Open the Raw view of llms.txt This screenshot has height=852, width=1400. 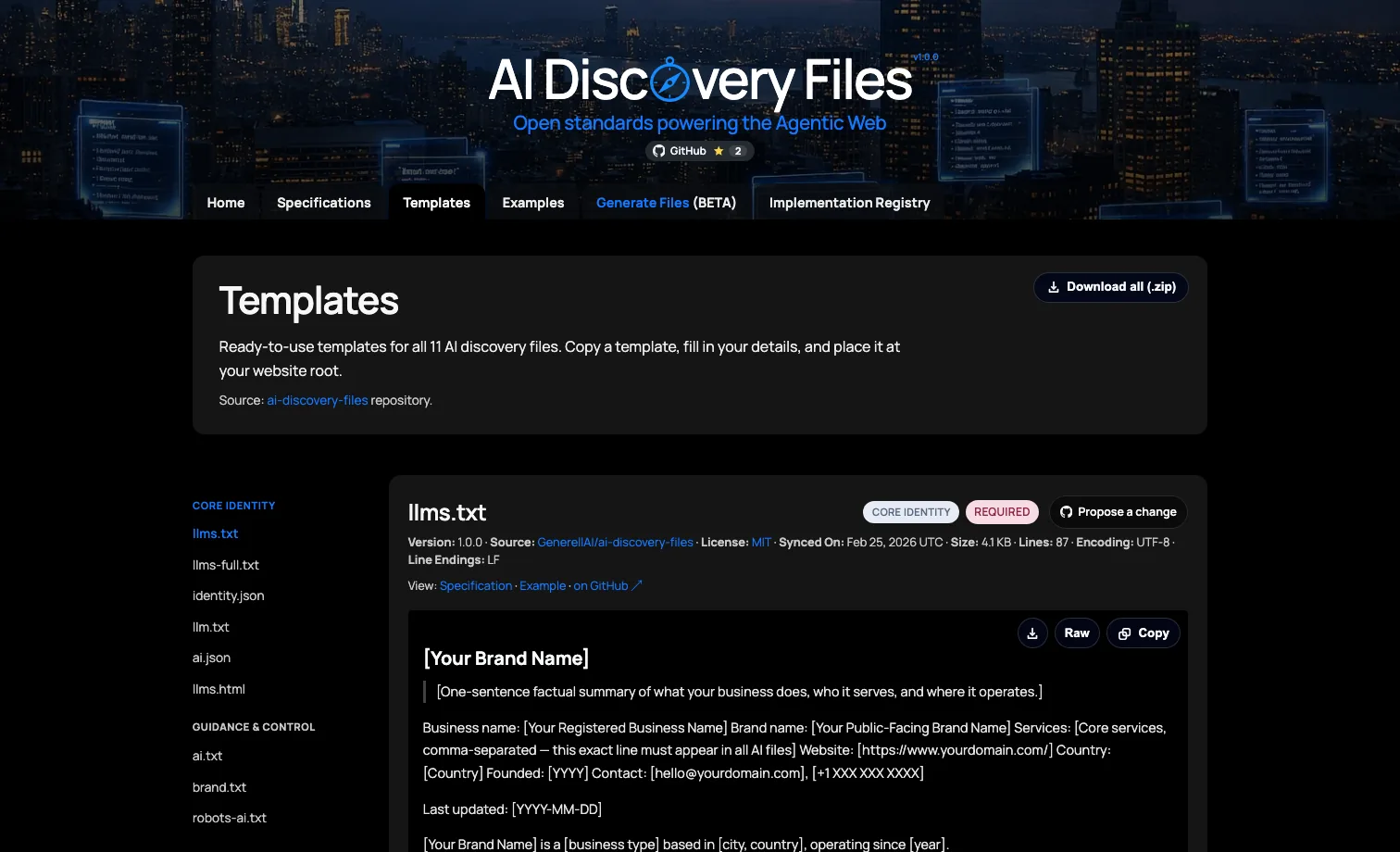point(1077,633)
